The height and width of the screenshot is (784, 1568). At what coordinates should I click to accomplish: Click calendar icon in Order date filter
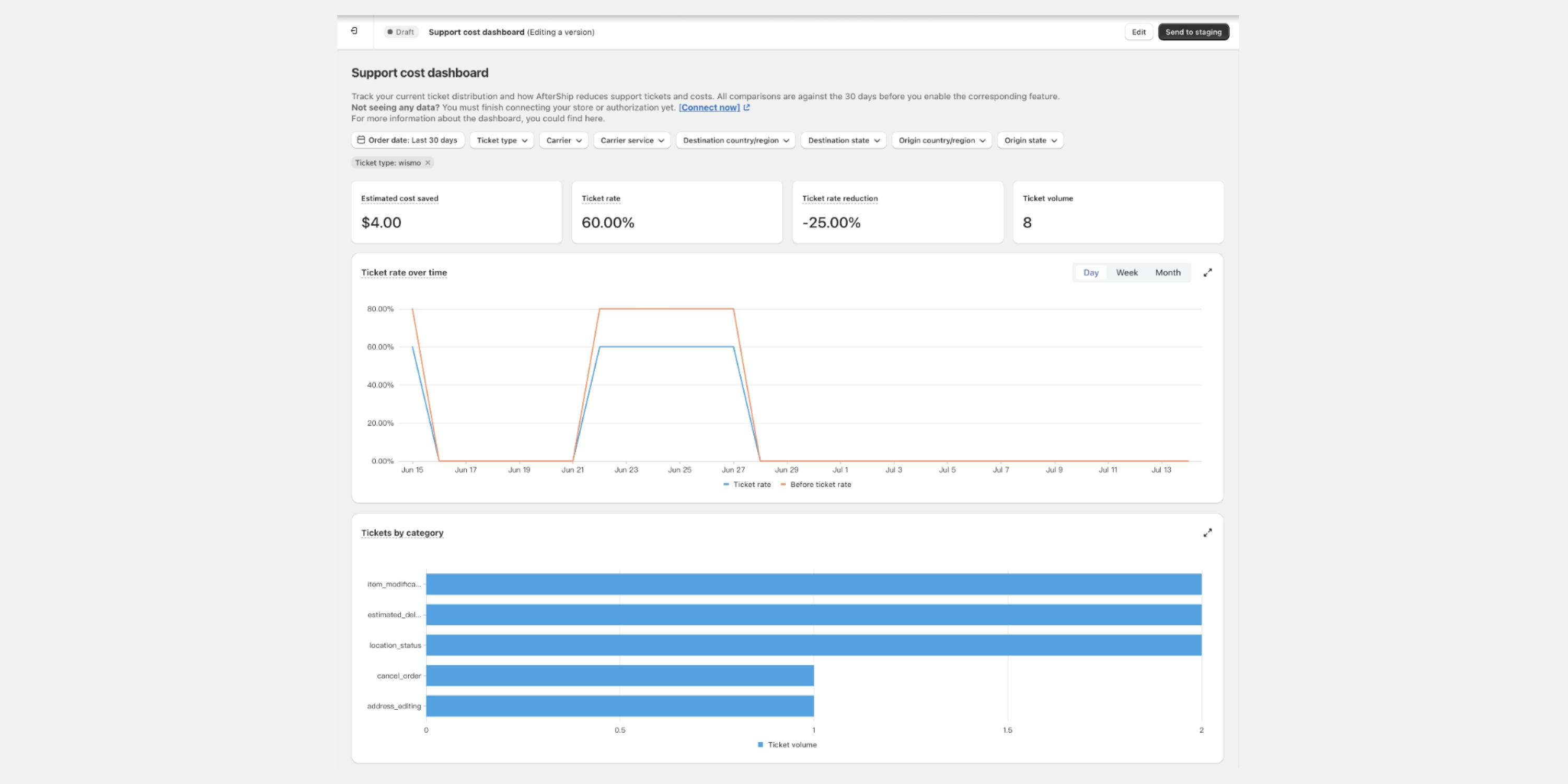click(361, 140)
